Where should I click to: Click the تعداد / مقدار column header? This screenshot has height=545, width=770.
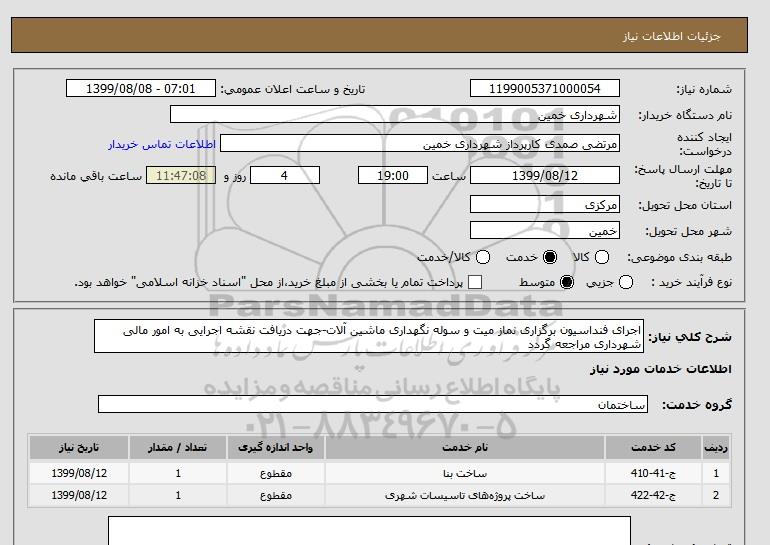tap(178, 447)
